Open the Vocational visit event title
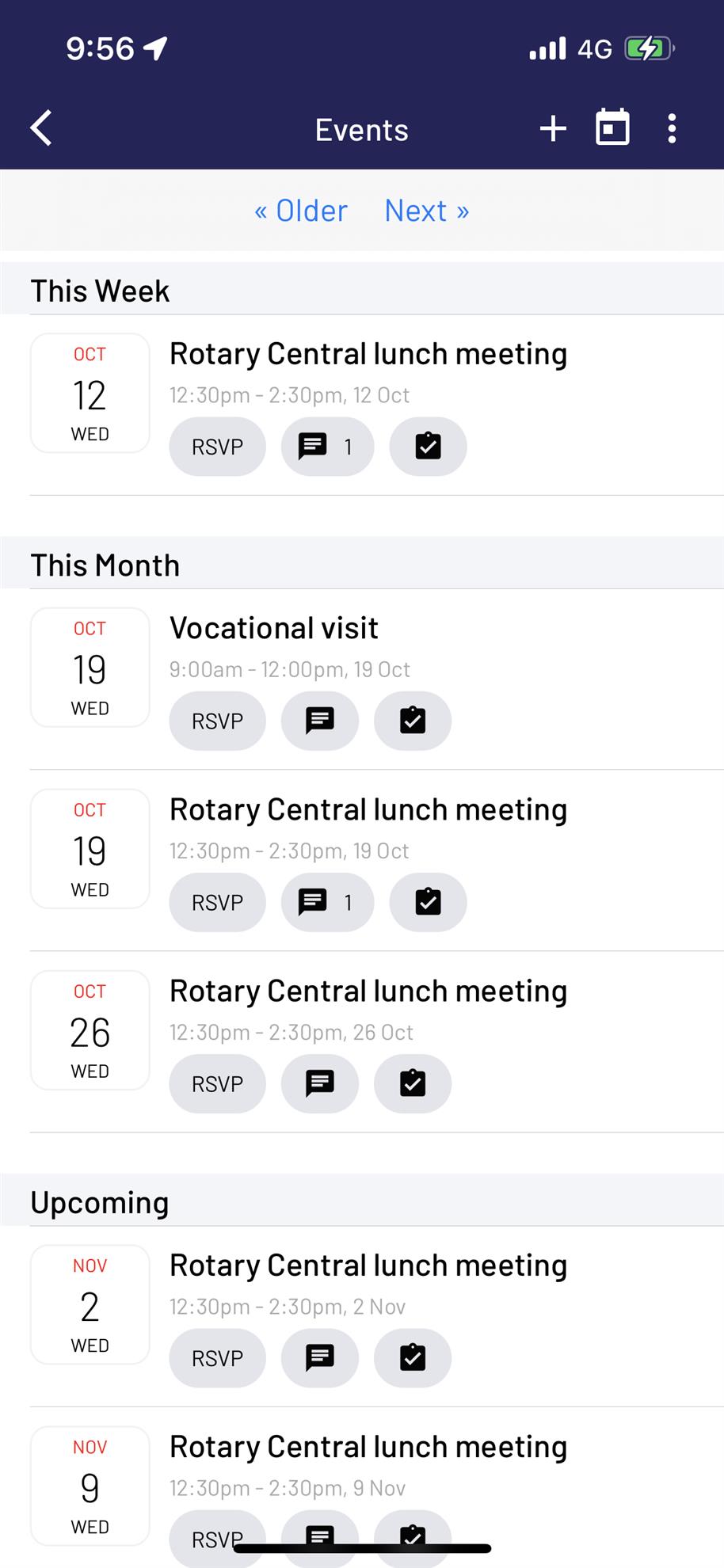 [274, 628]
